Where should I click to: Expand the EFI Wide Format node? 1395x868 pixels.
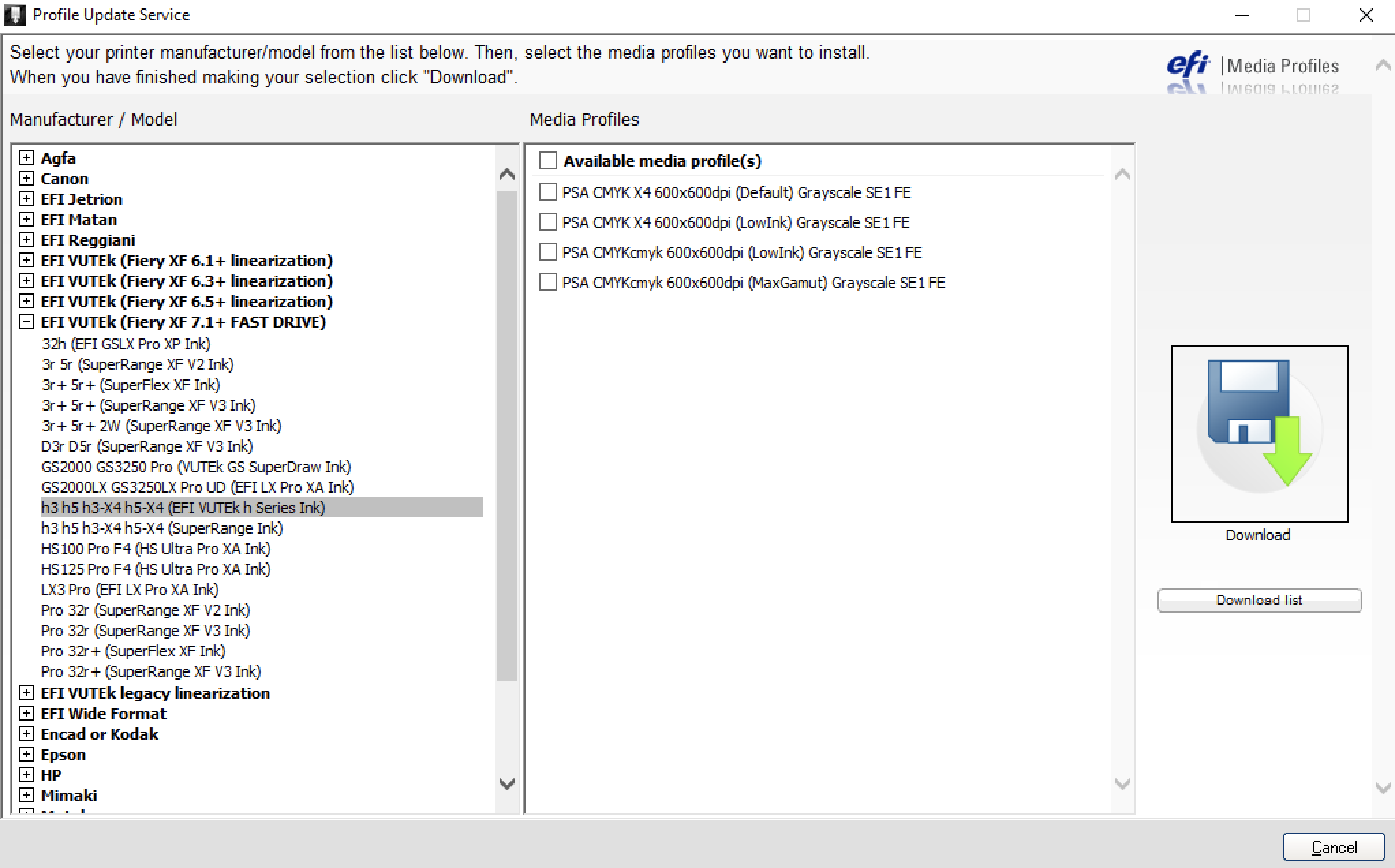click(x=27, y=713)
